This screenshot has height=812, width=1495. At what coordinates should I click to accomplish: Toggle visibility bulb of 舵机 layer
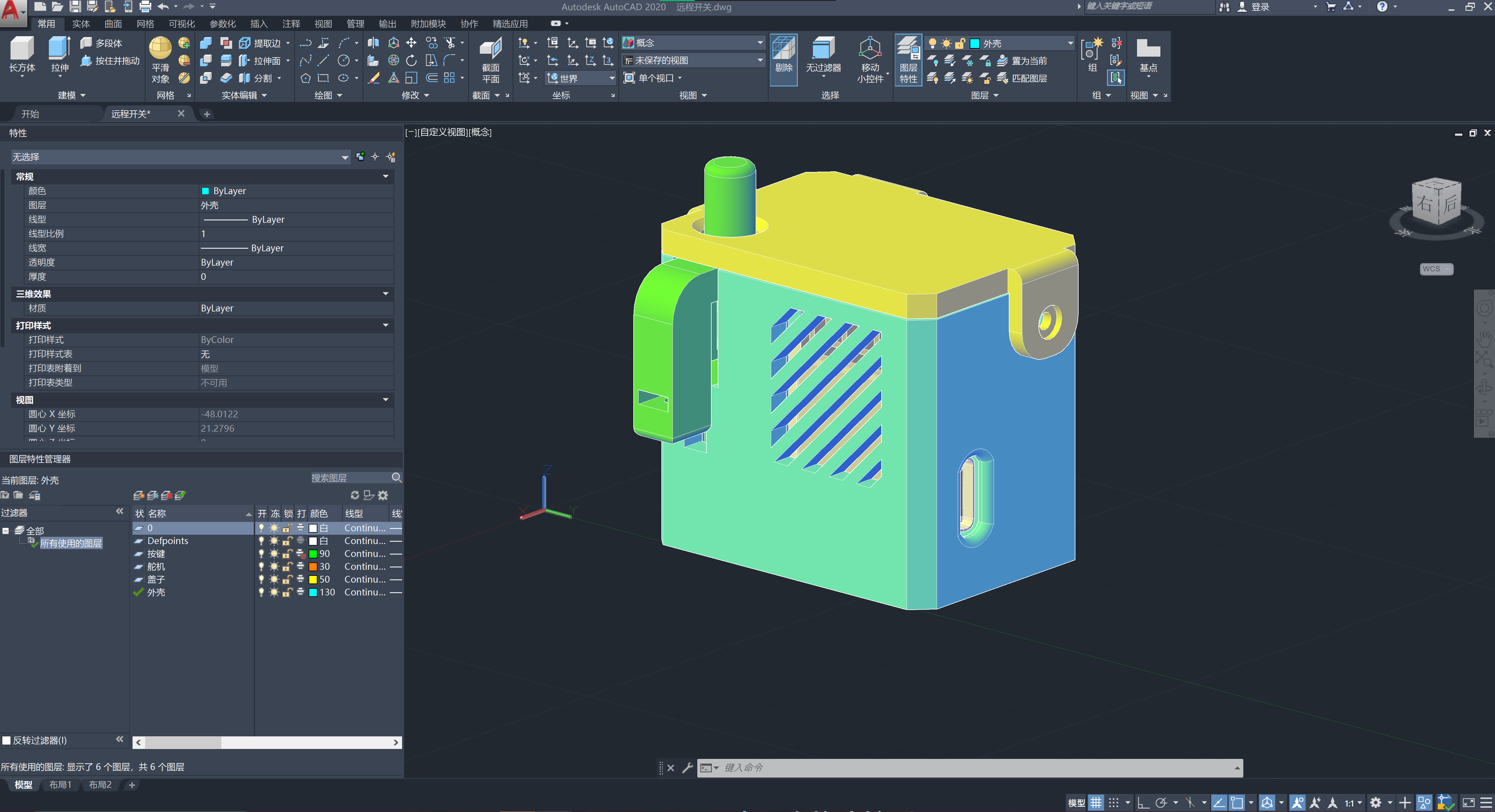click(261, 567)
